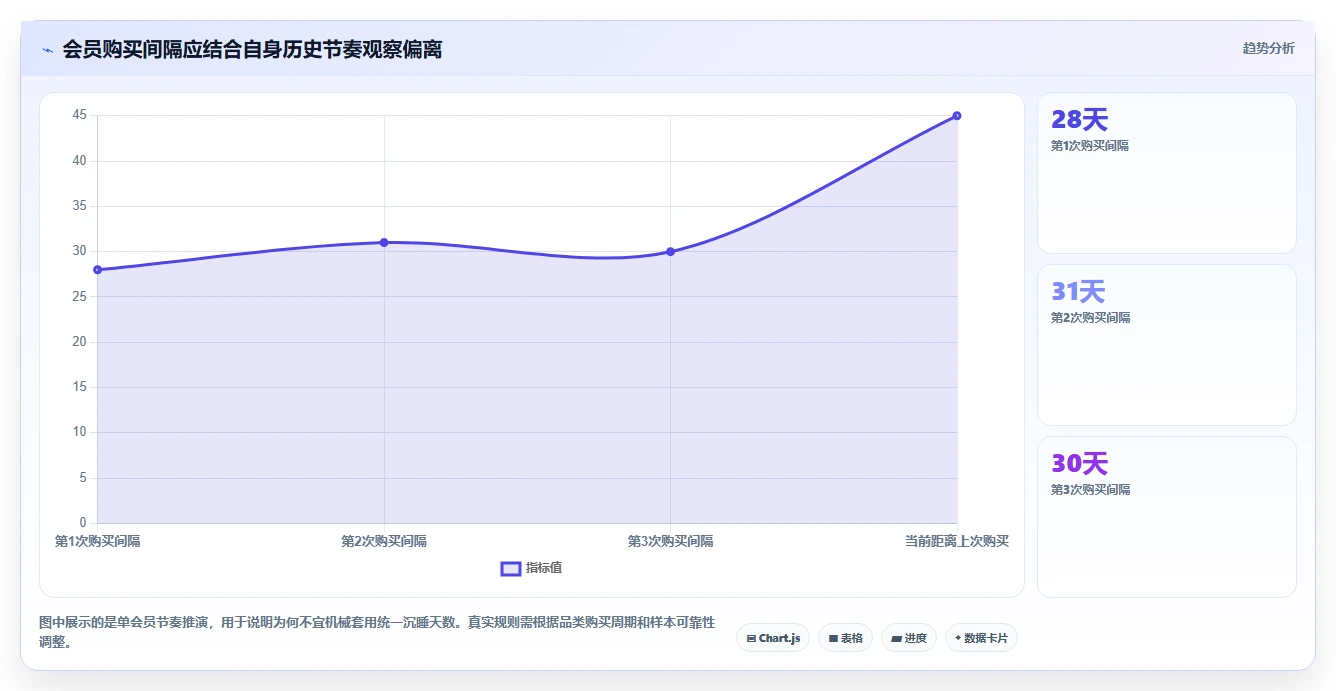
Task: Click the data point at 第2次购买间隔
Action: 384,242
